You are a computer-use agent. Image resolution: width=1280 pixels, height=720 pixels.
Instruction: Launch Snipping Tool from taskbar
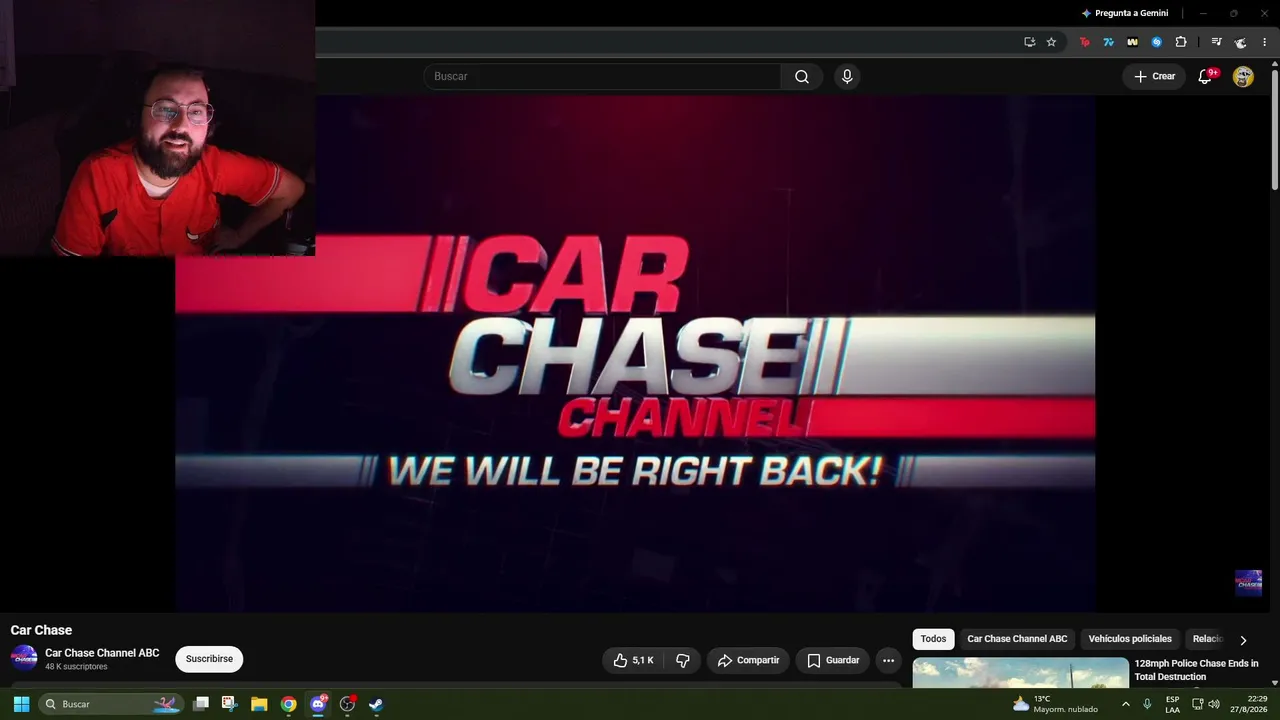pyautogui.click(x=229, y=704)
